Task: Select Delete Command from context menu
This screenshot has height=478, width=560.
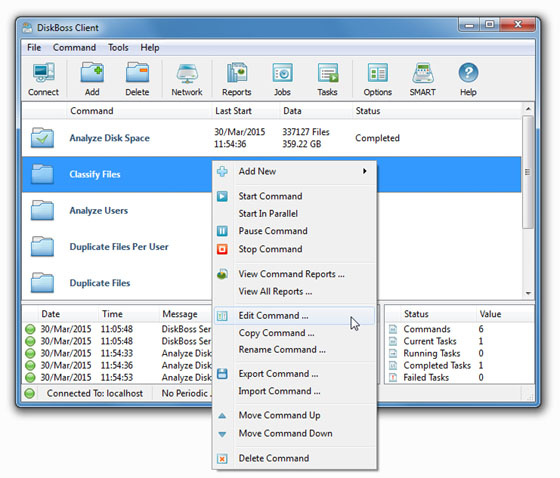Action: 295,458
